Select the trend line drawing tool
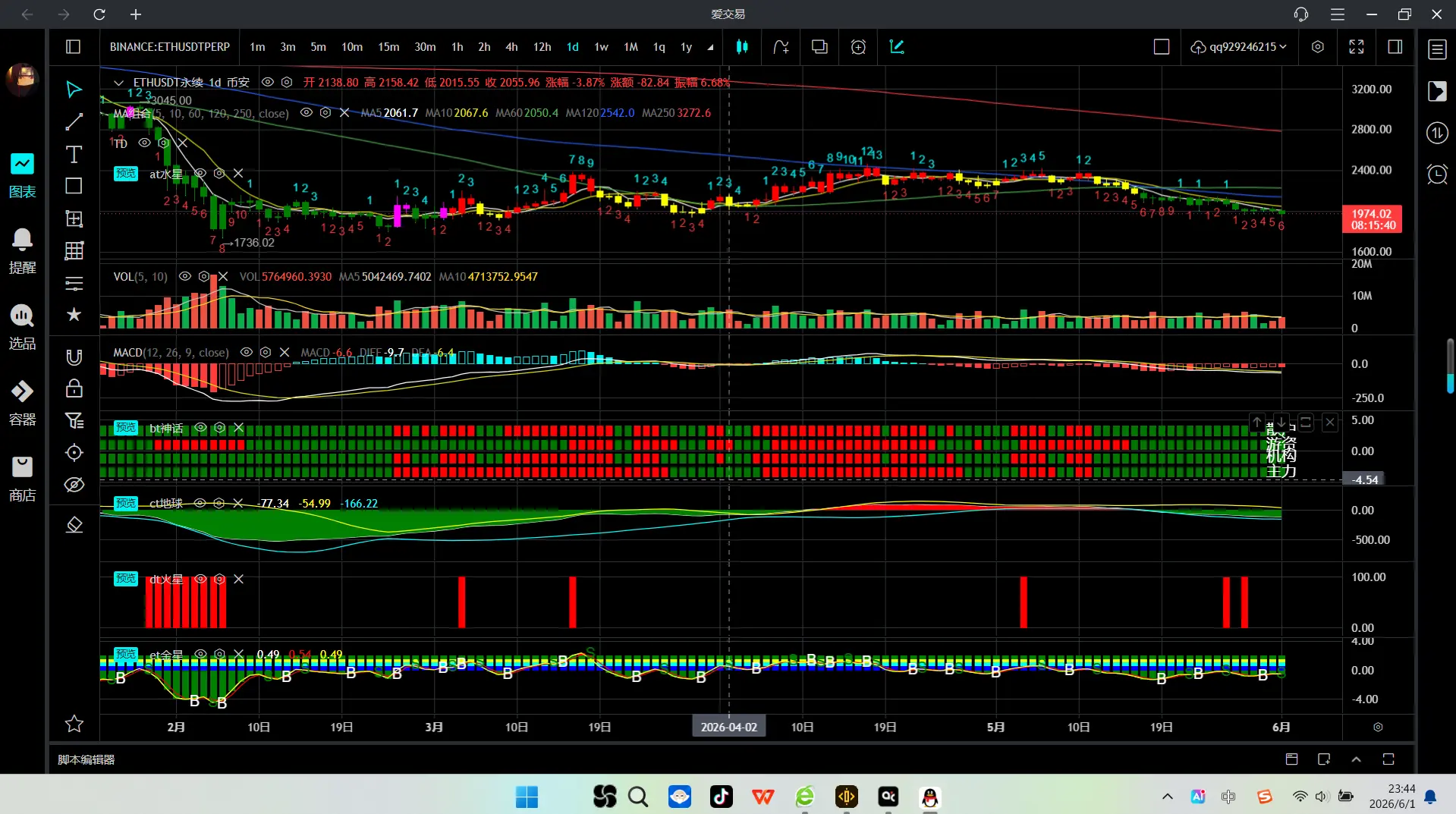The height and width of the screenshot is (814, 1456). [74, 122]
